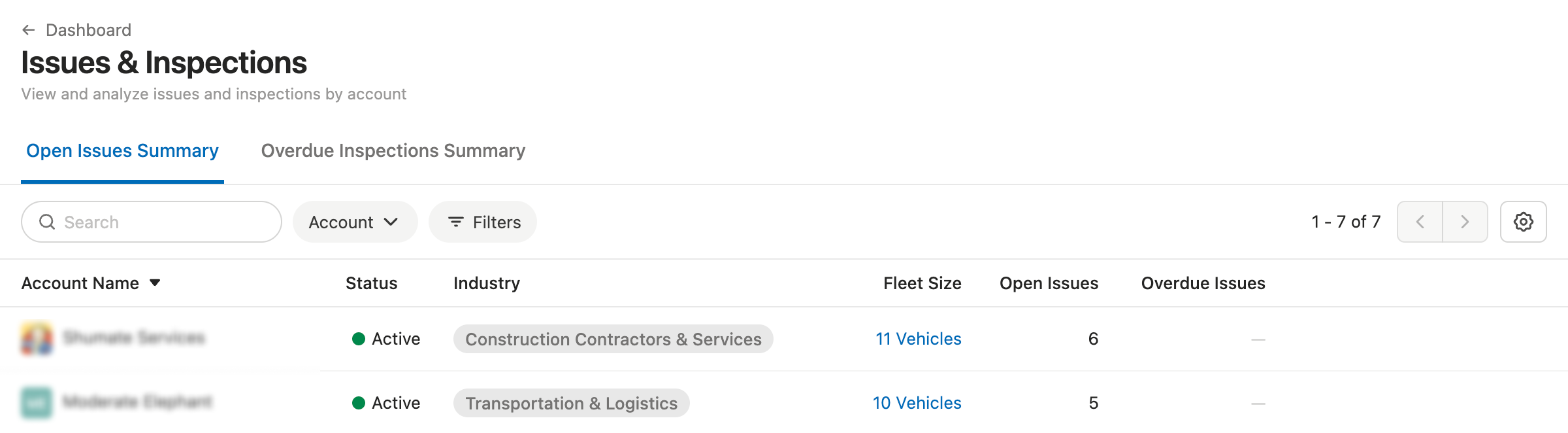
Task: Click the second row's account avatar
Action: pos(37,403)
